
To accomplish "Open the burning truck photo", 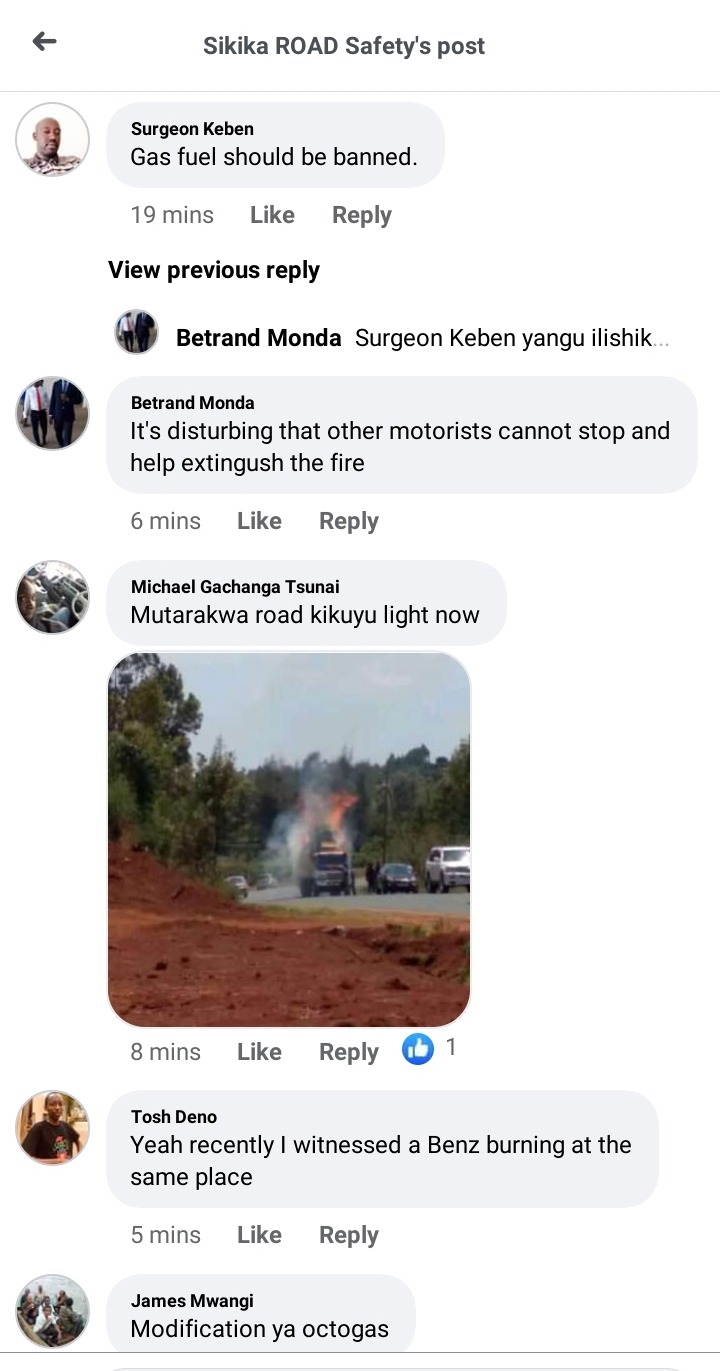I will click(289, 840).
